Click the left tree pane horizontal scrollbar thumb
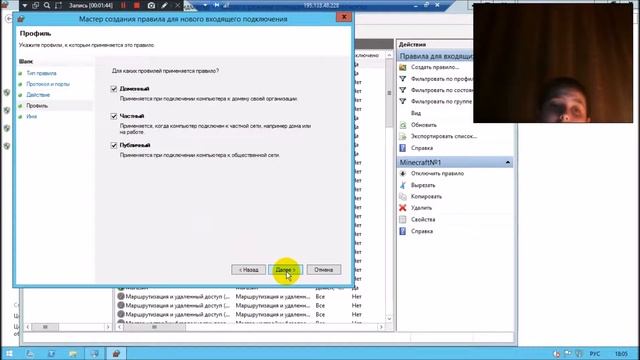This screenshot has width=640, height=360. tap(45, 327)
